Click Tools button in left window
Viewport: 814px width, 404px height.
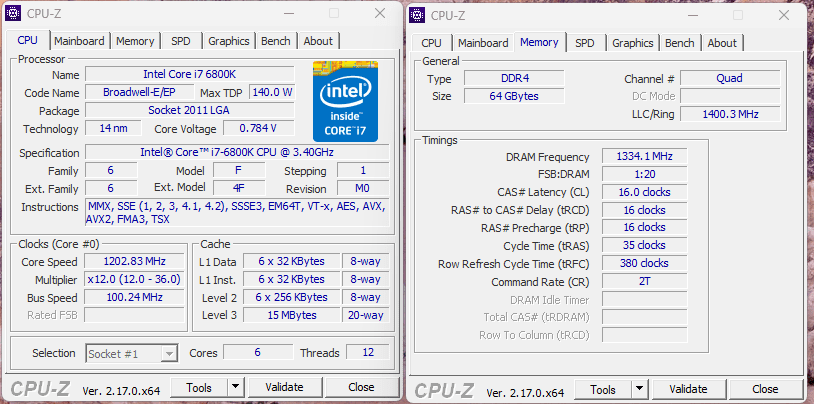click(x=199, y=387)
